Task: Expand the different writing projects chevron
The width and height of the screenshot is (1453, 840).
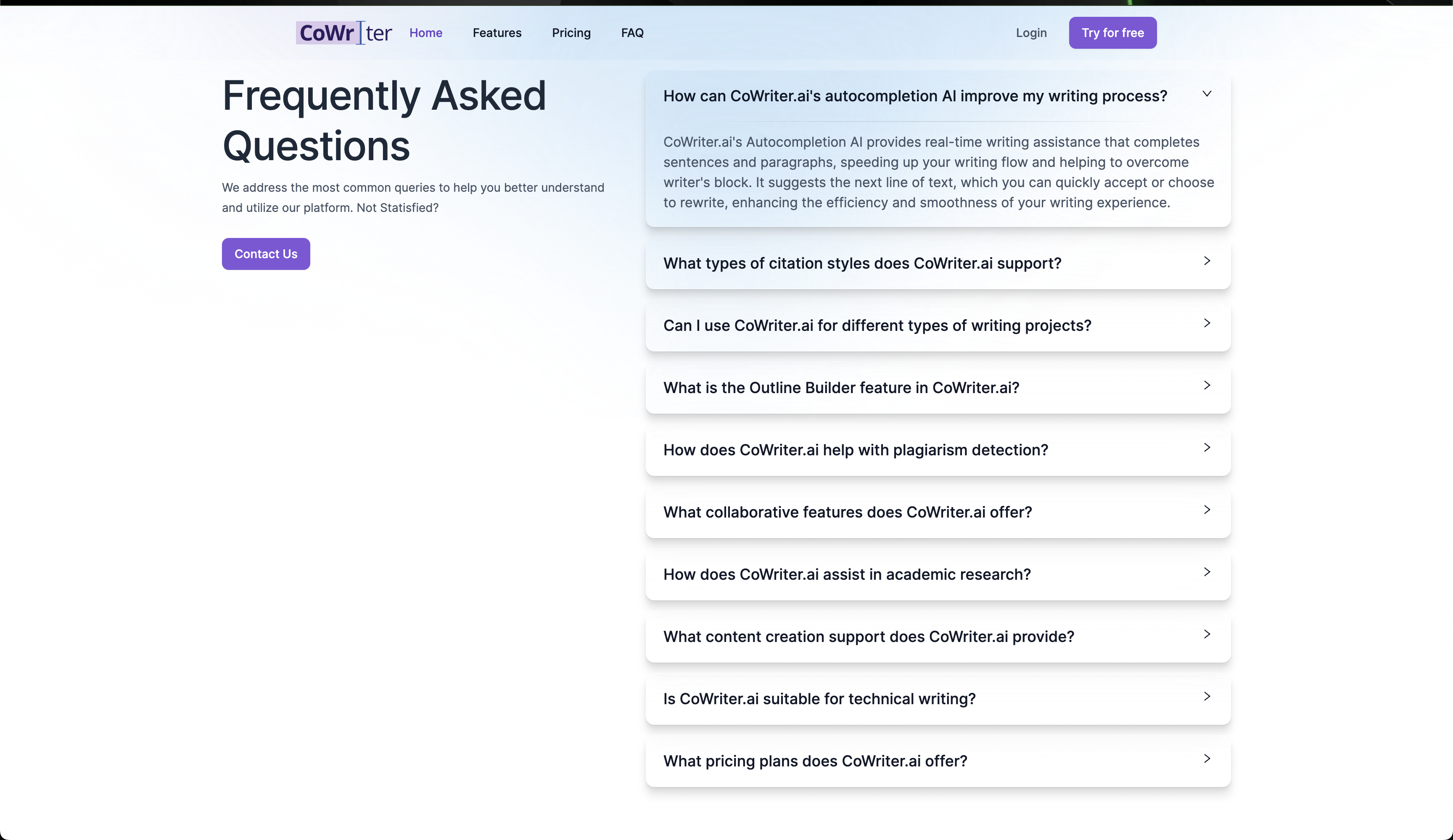Action: [1206, 323]
